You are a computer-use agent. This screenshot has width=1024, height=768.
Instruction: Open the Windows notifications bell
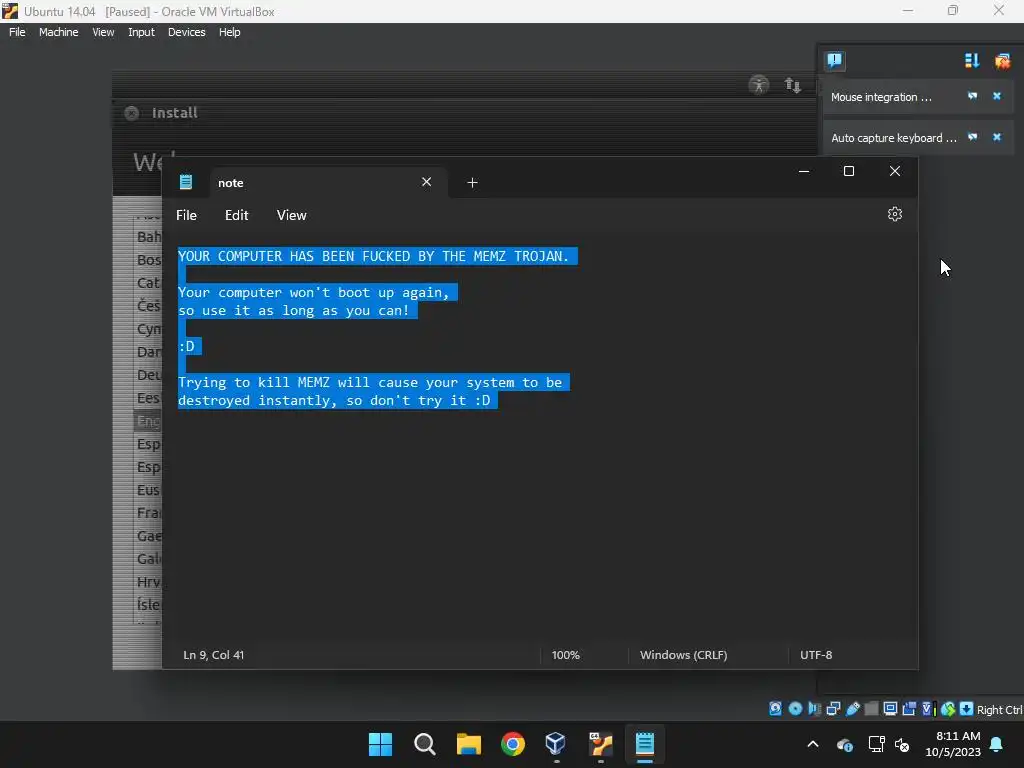pyautogui.click(x=996, y=744)
